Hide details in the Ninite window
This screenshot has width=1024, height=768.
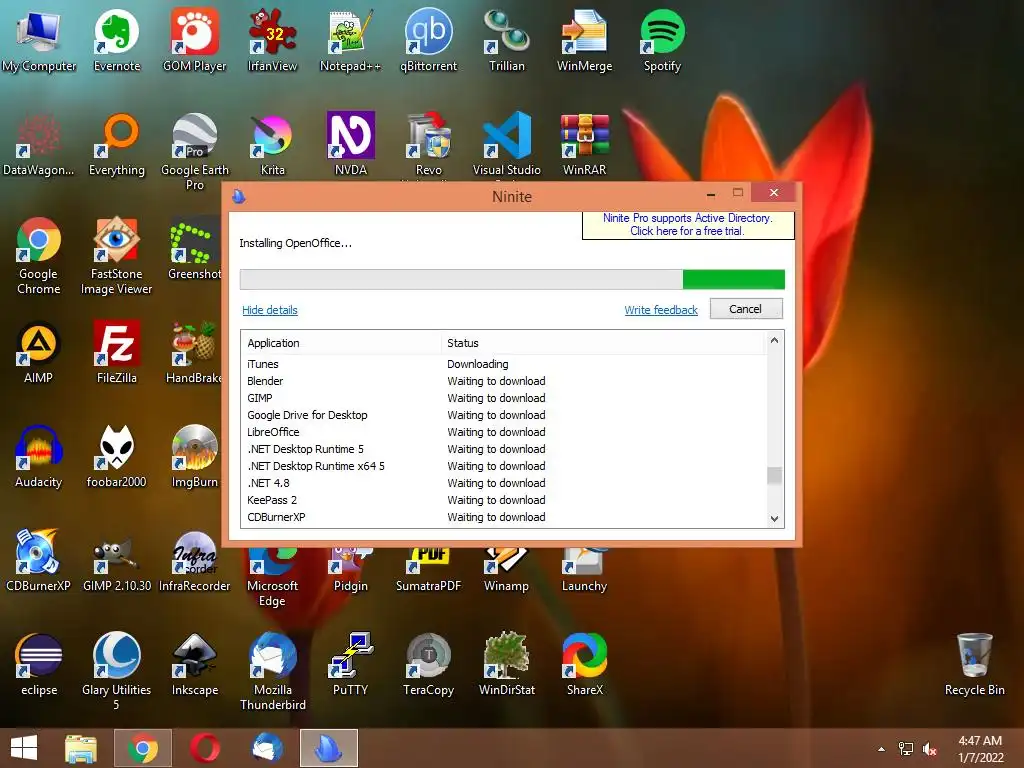click(270, 310)
